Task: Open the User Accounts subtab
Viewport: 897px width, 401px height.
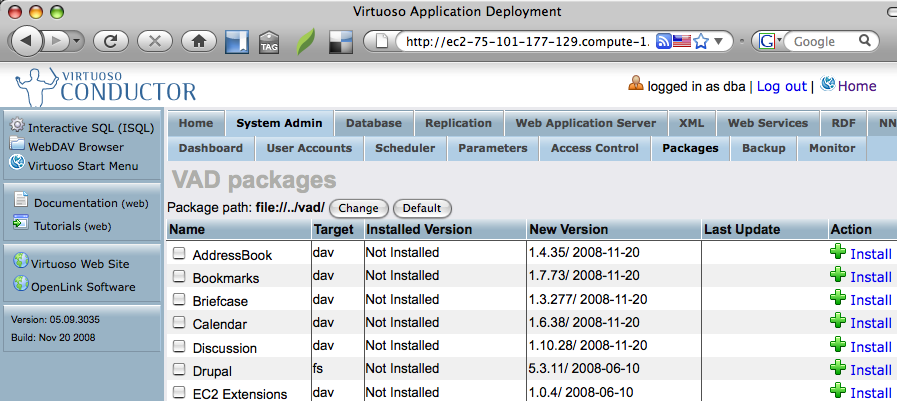Action: 309,148
